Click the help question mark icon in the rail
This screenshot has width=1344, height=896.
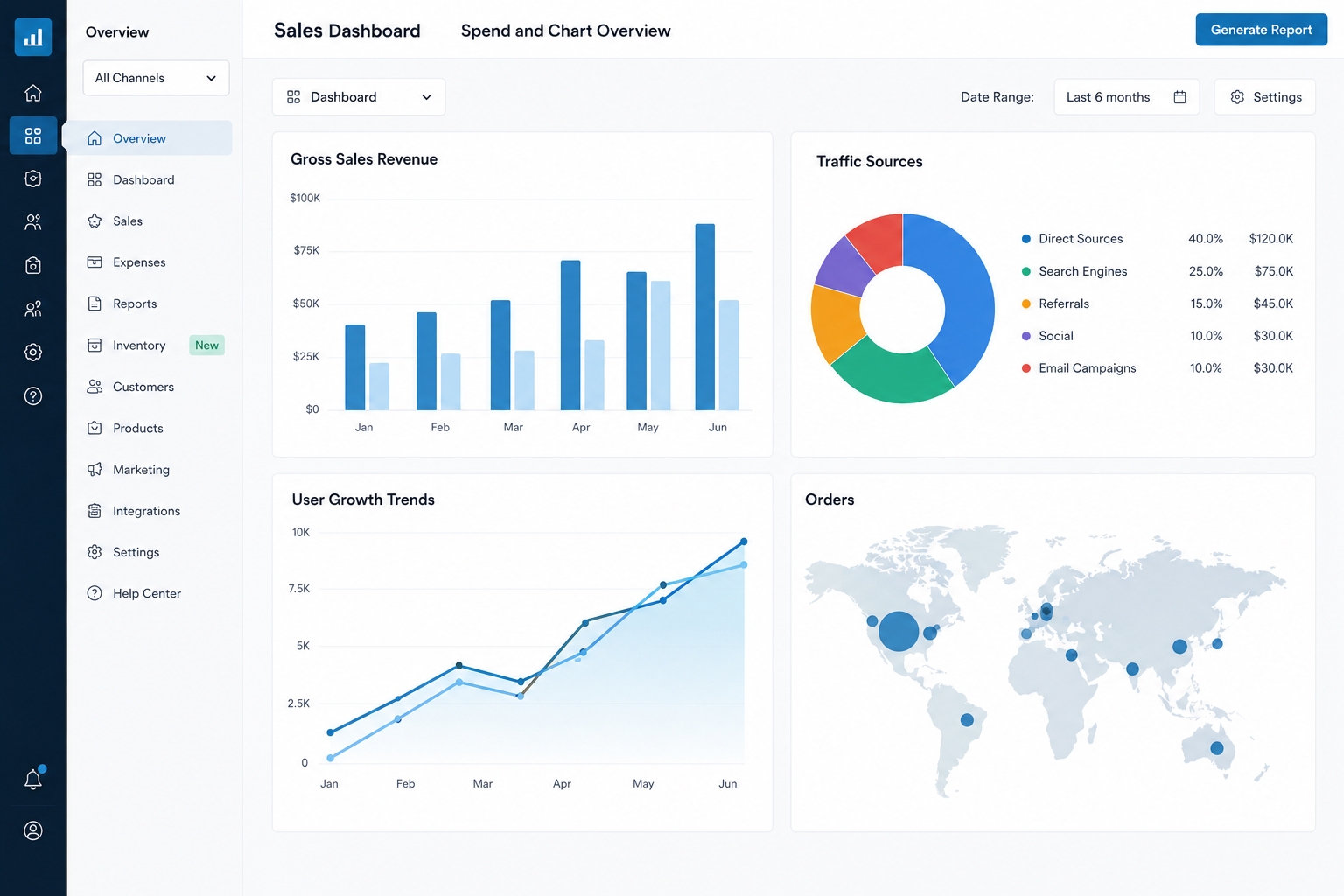[33, 396]
